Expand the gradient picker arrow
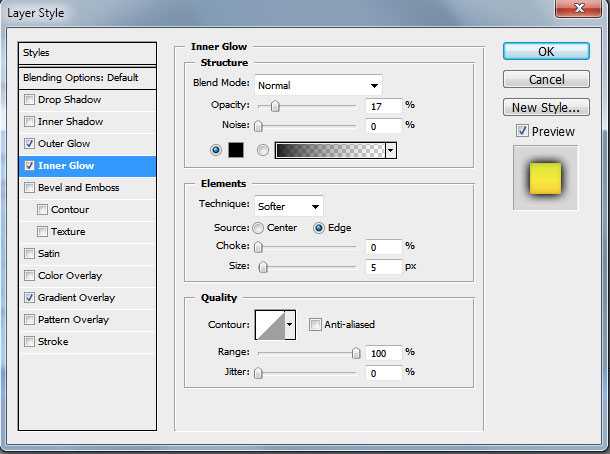Screen dimensions: 610x454 point(391,150)
